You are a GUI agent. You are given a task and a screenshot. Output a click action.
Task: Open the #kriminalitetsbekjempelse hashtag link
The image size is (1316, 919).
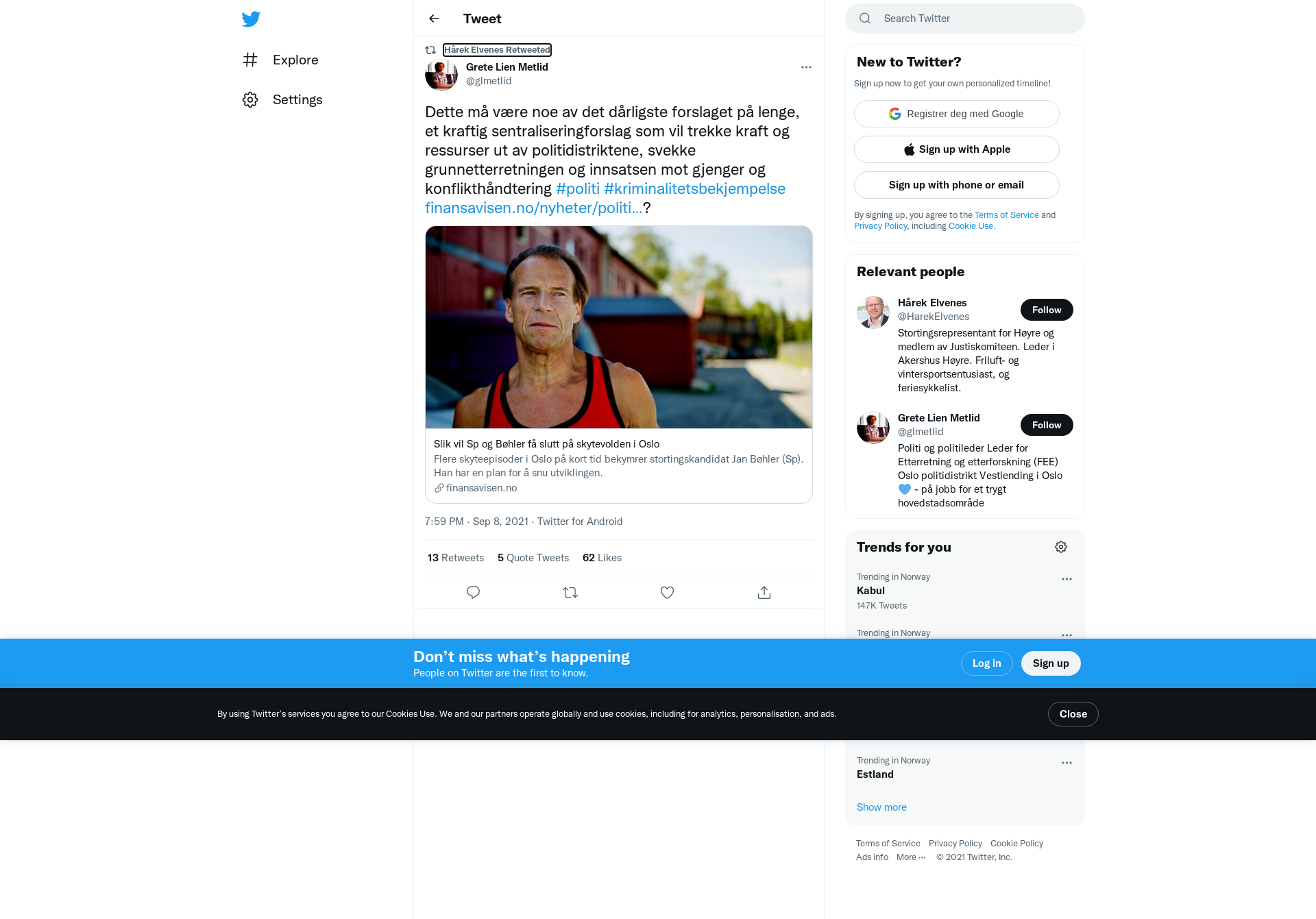[x=694, y=188]
